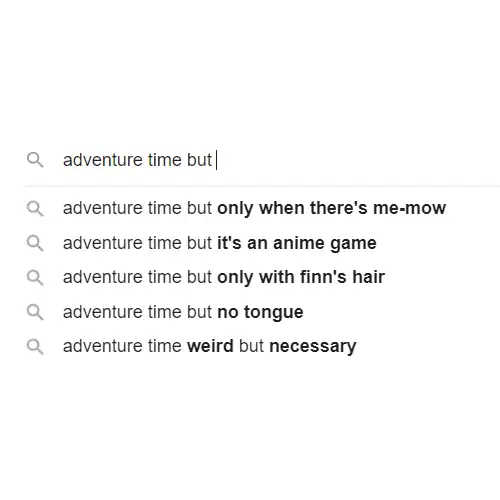This screenshot has height=500, width=500.
Task: Click bold word 'necessary' in last suggestion
Action: (313, 347)
